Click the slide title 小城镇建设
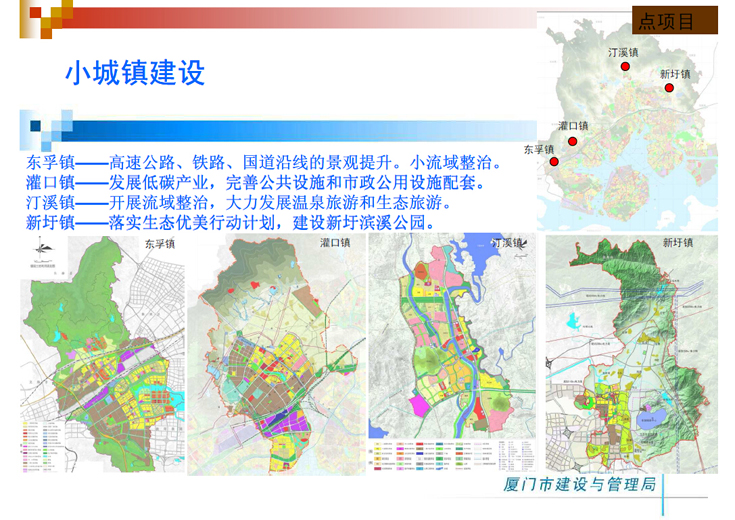Image resolution: width=735 pixels, height=520 pixels. (x=134, y=73)
